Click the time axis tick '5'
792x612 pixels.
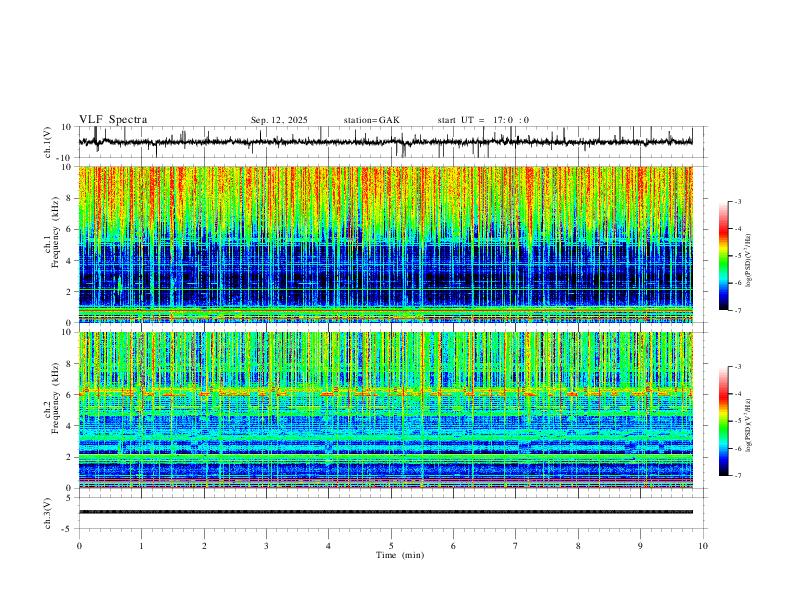pyautogui.click(x=391, y=546)
